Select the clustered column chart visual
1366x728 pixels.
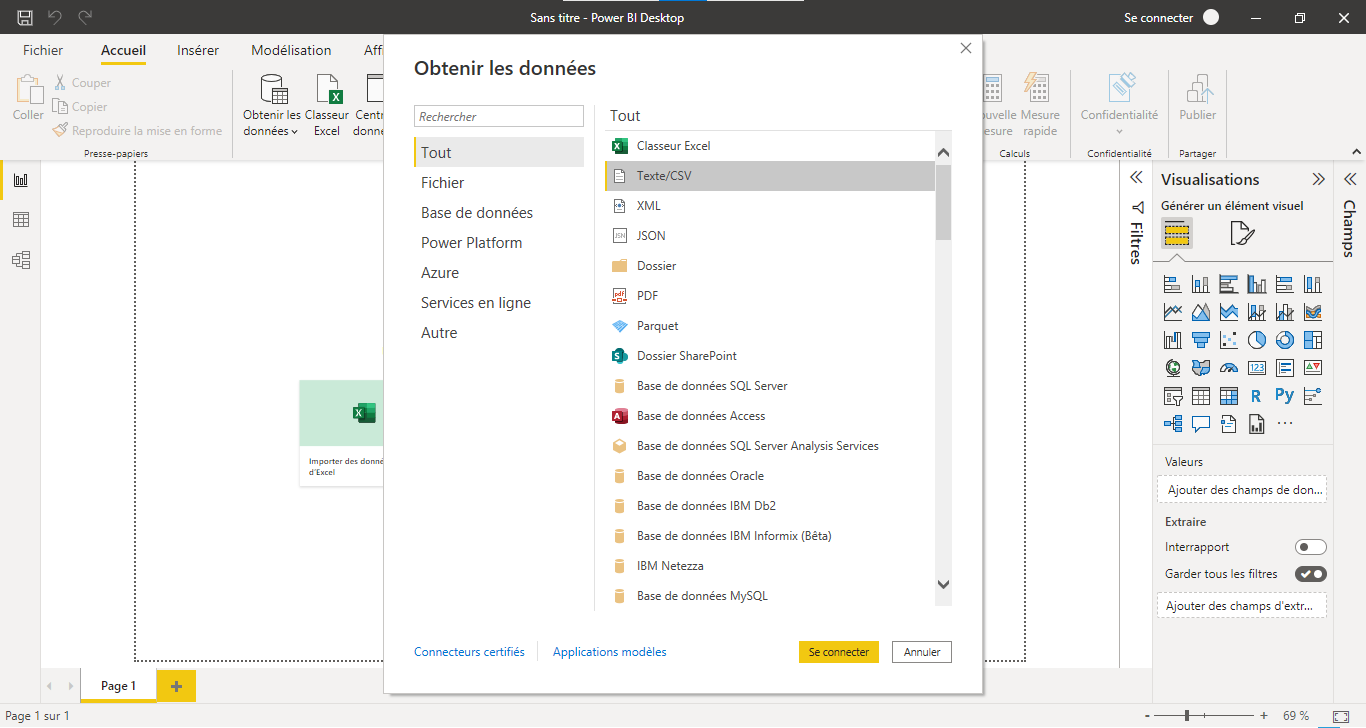pyautogui.click(x=1257, y=284)
